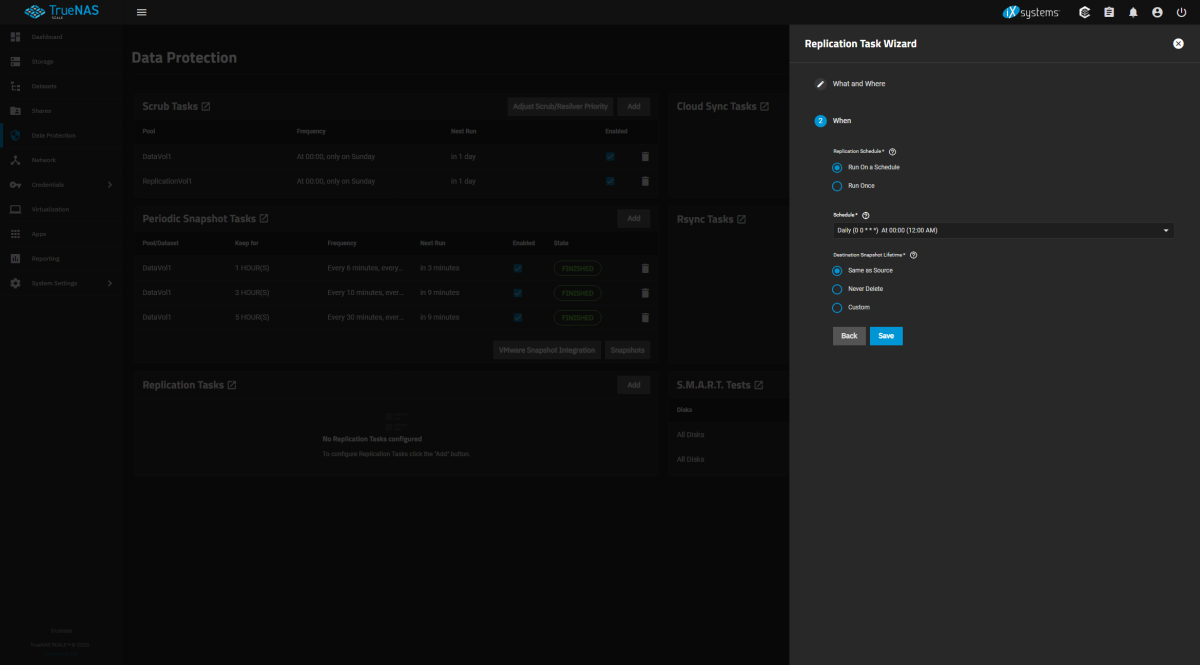The height and width of the screenshot is (665, 1200).
Task: Click the Back button in wizard
Action: [x=849, y=336]
